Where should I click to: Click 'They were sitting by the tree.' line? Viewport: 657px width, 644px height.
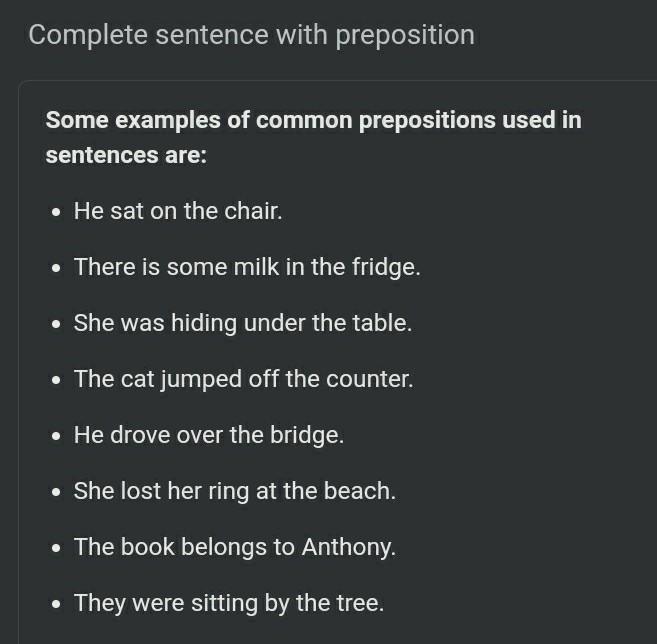pos(229,604)
